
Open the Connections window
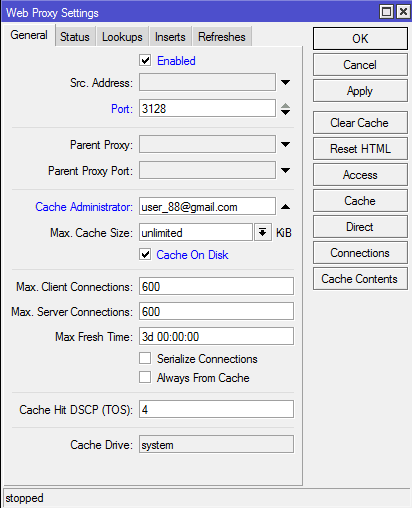(360, 253)
